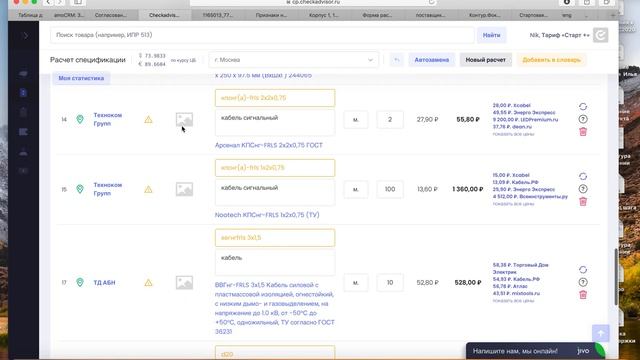The width and height of the screenshot is (640, 360).
Task: Switch to Корпус 1 browser tab
Action: point(324,15)
